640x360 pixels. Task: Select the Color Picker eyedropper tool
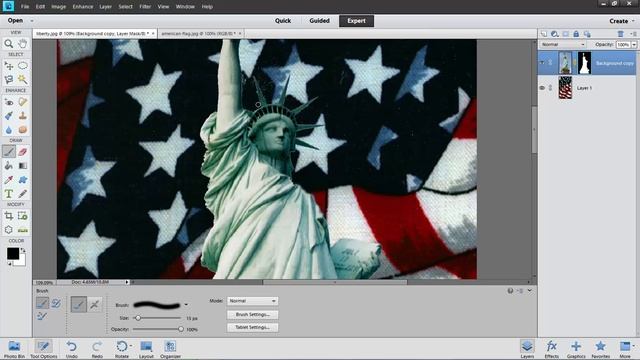click(x=9, y=180)
